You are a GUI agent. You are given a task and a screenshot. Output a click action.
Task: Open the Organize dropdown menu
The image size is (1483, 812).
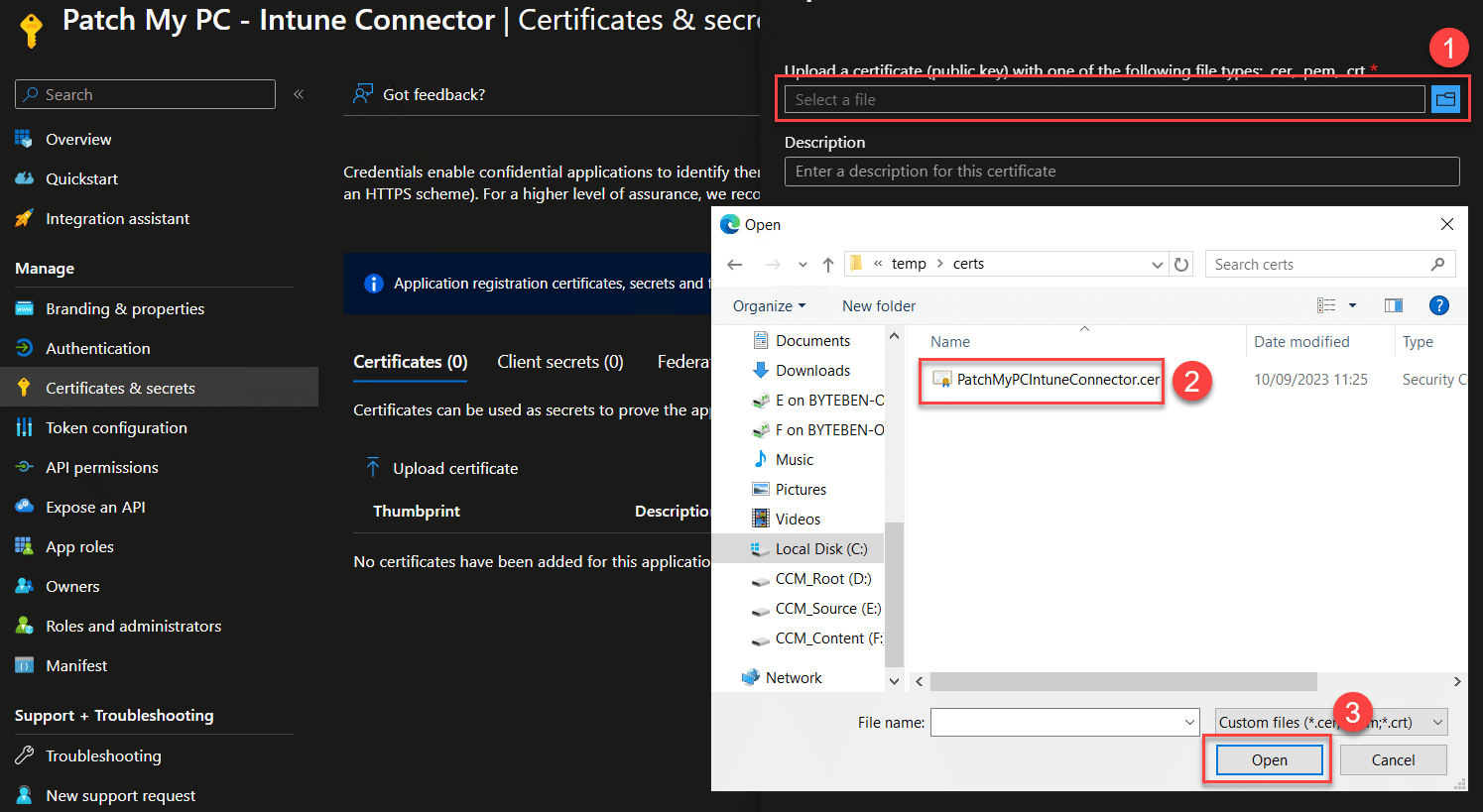pos(769,306)
